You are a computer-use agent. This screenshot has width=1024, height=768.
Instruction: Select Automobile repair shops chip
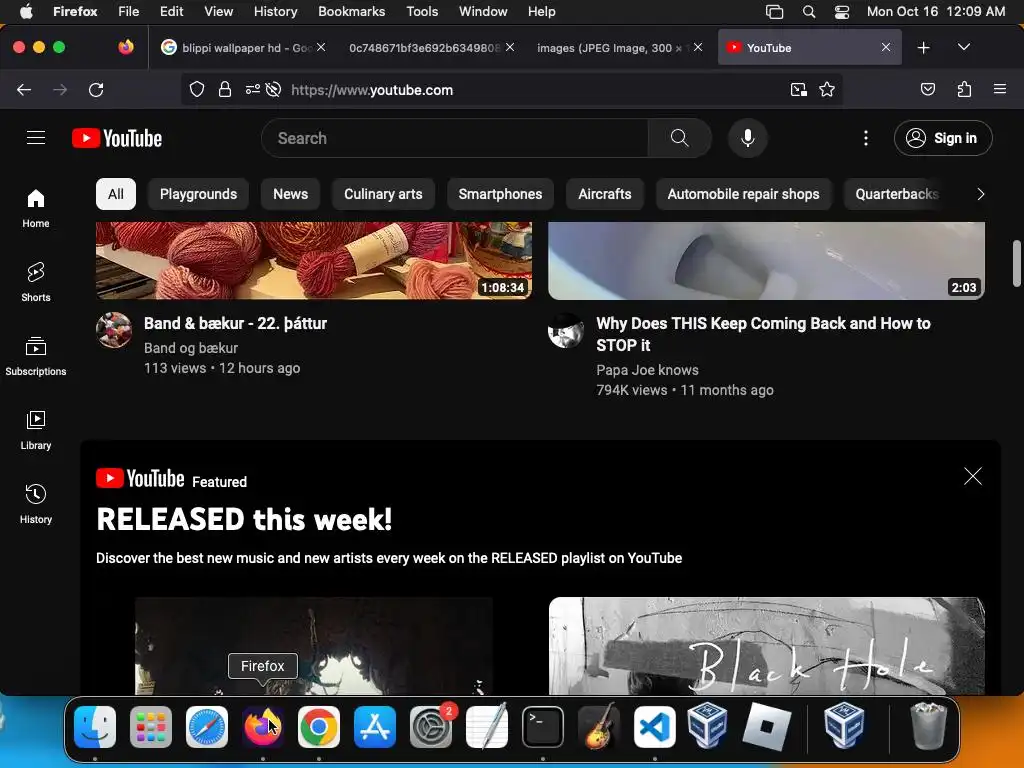point(743,194)
